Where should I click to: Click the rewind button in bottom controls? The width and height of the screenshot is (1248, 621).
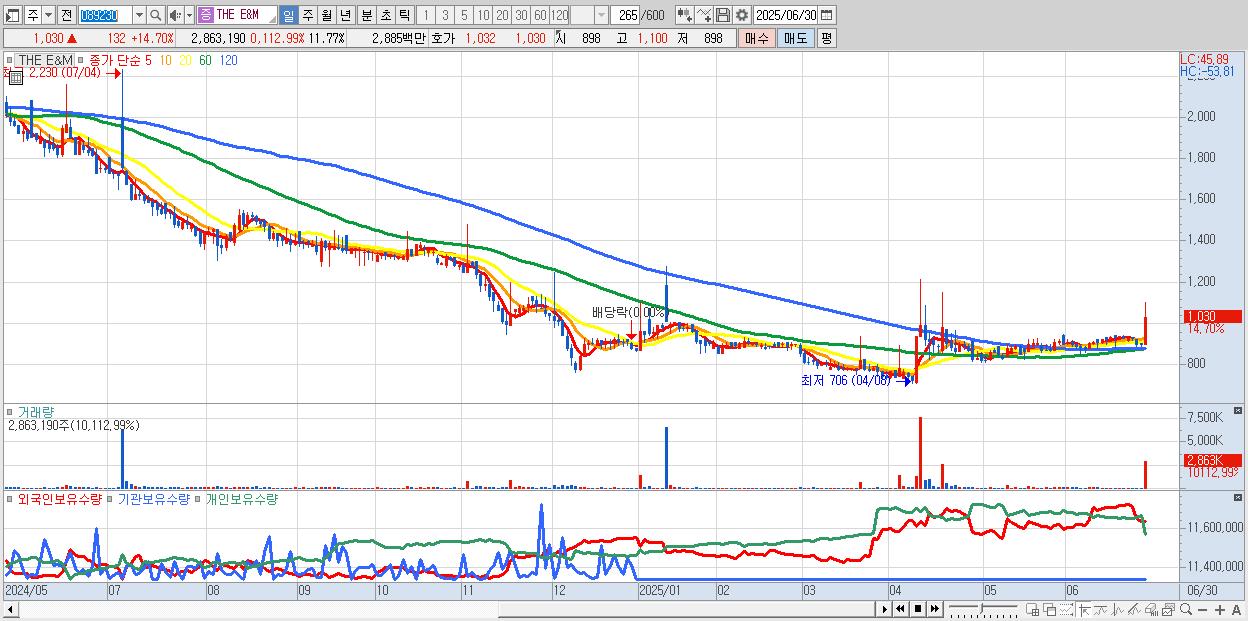(901, 609)
